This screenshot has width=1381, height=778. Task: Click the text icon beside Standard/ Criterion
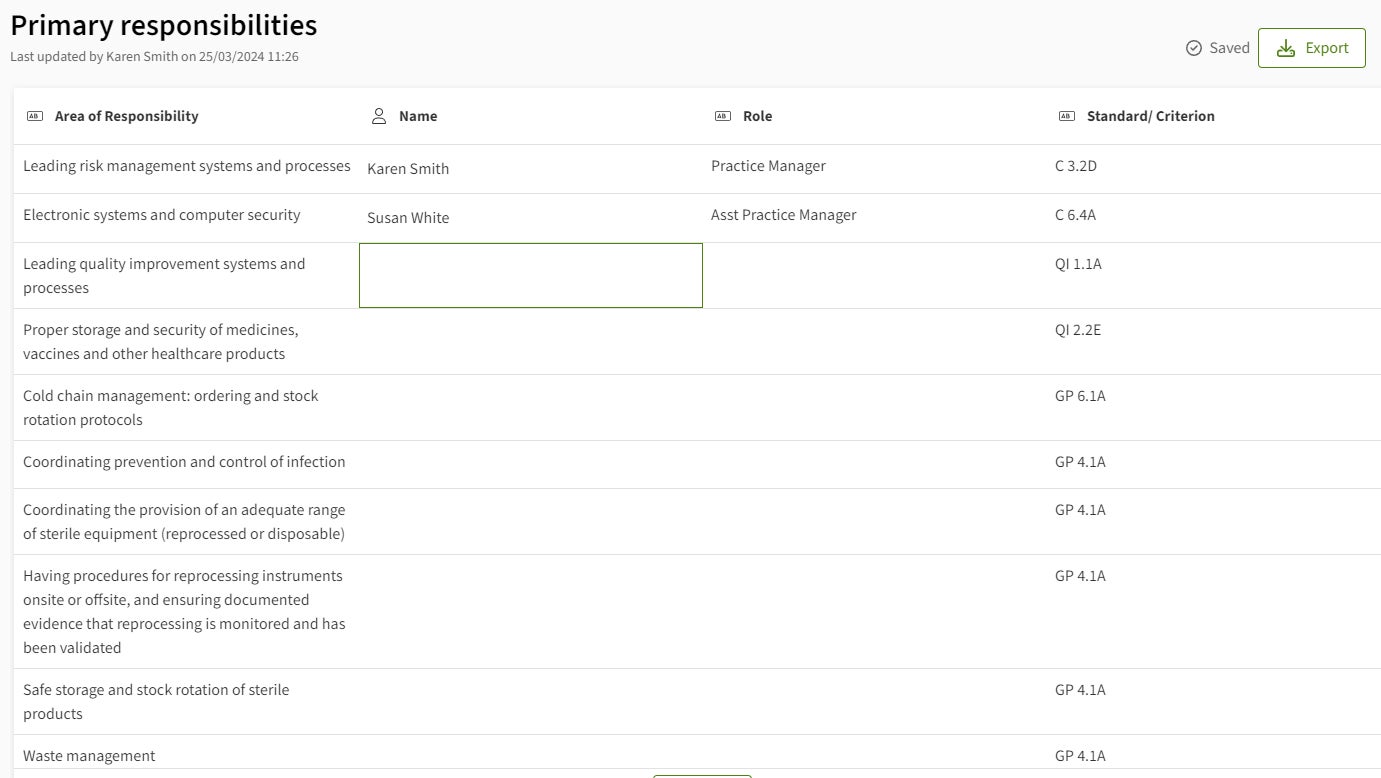click(x=1066, y=116)
